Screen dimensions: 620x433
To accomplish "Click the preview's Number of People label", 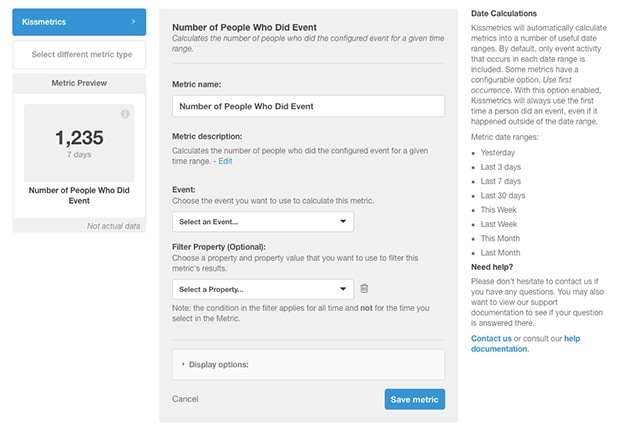I will (78, 194).
